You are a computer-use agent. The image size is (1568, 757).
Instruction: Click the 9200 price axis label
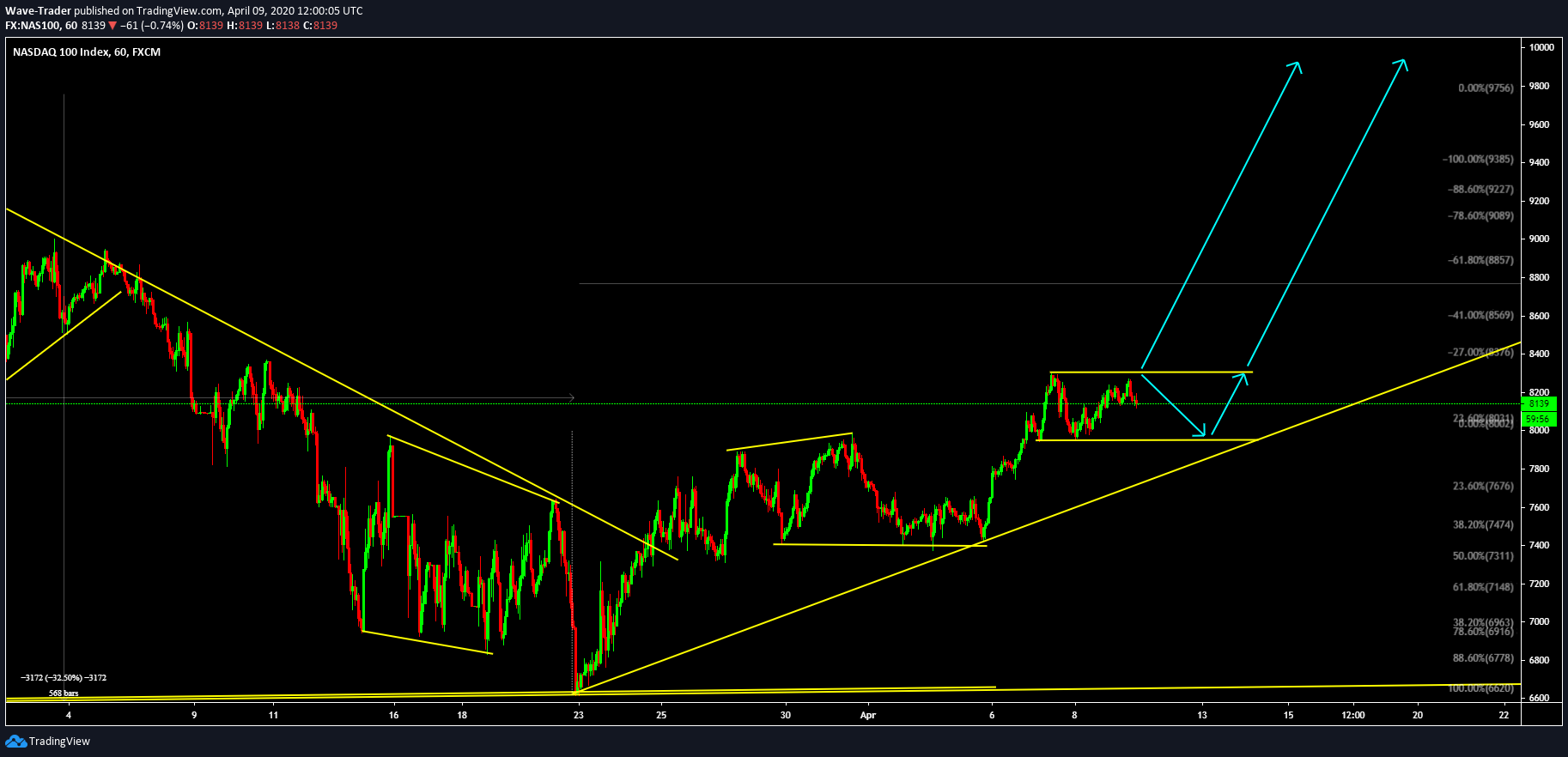[1539, 201]
